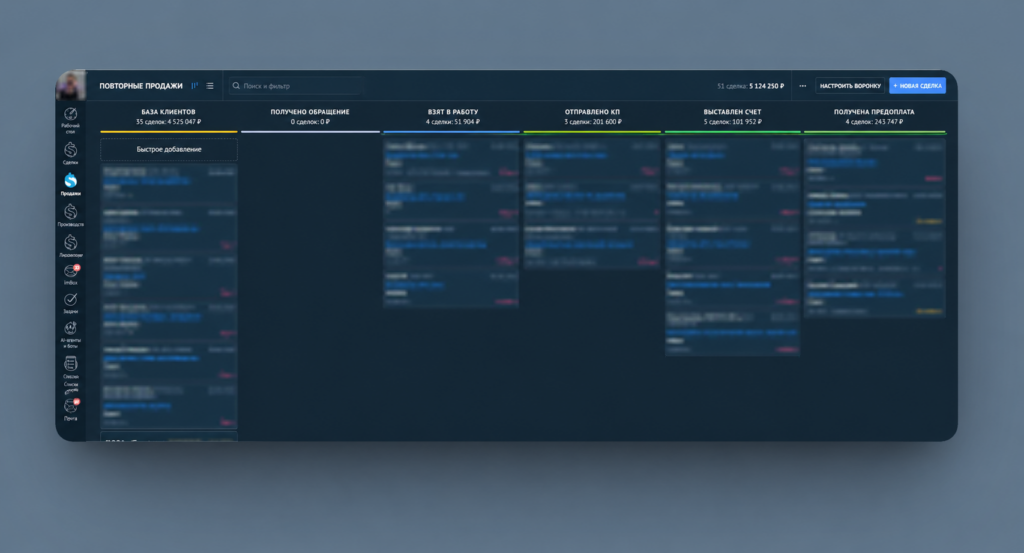Select ПОЛУЧЕНО ОБРАЩЕНИЕ column header
Viewport: 1024px width, 553px height.
coord(310,112)
